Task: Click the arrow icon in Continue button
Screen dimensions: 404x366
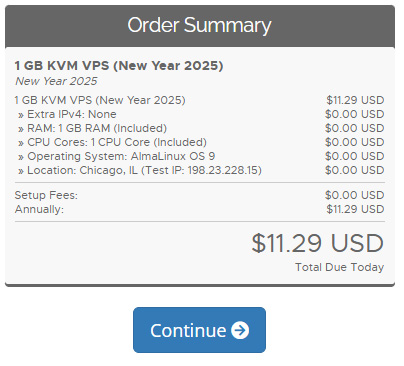Action: click(240, 330)
